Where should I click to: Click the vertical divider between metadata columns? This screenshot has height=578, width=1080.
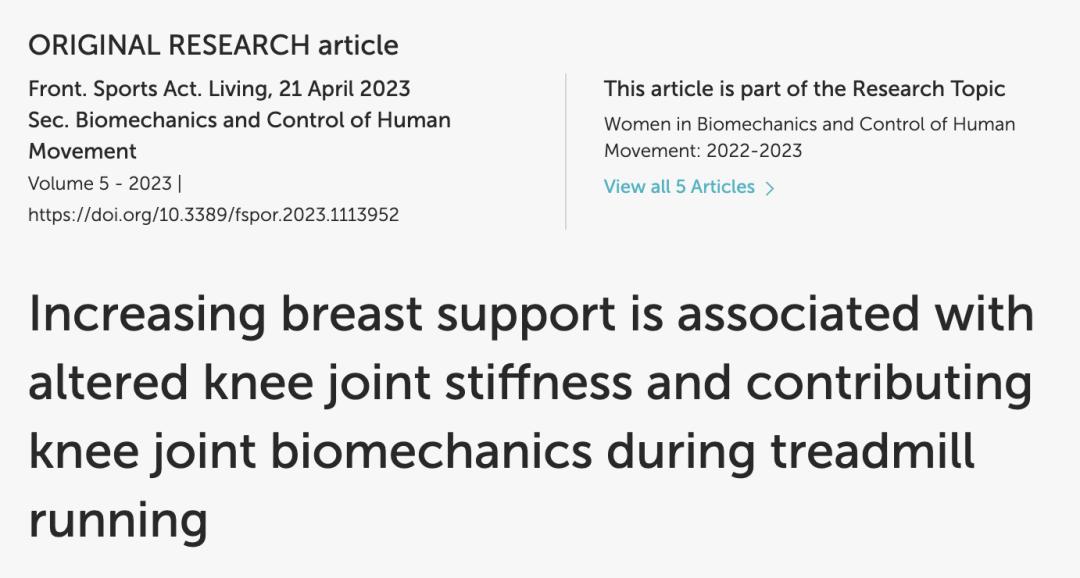[566, 150]
